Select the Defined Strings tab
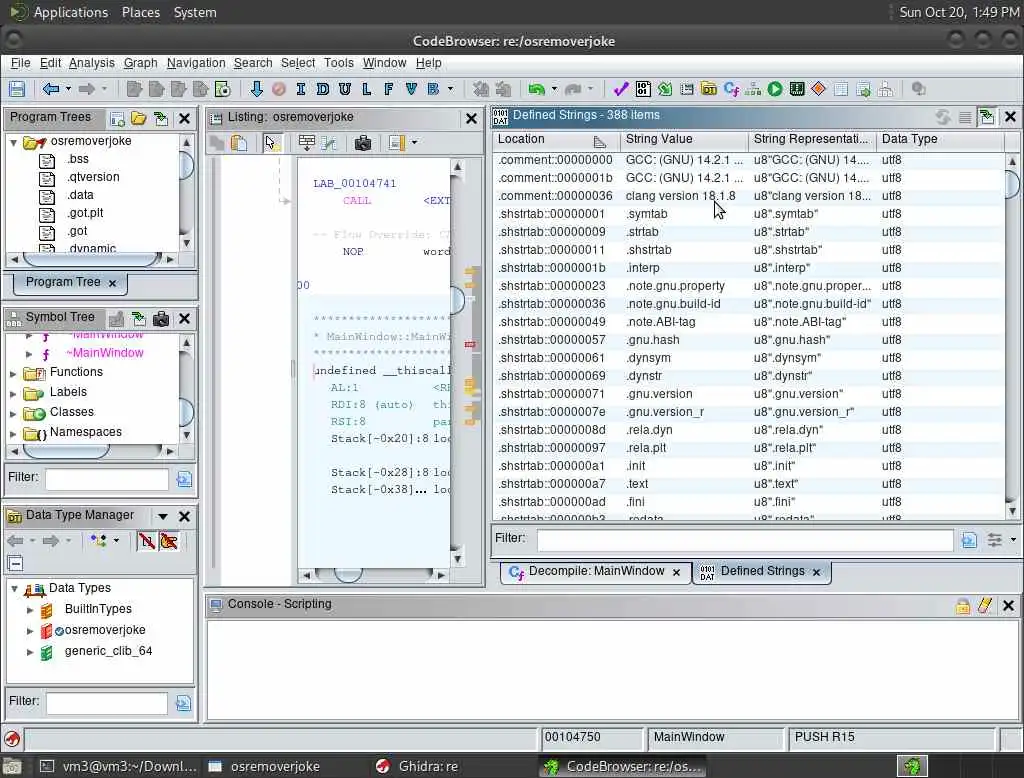Viewport: 1024px width, 778px height. 761,572
